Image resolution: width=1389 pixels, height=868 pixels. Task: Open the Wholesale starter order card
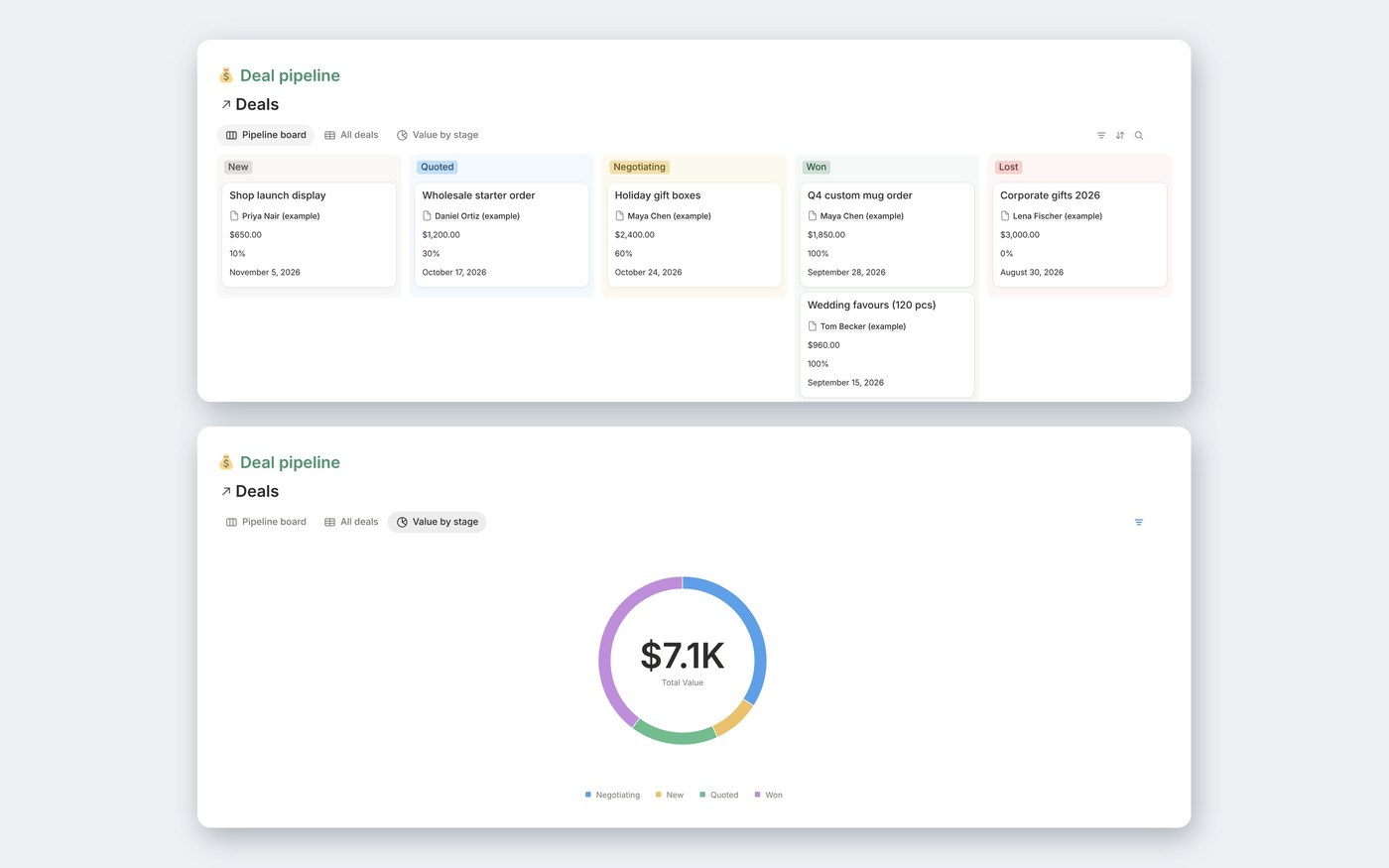click(x=502, y=234)
